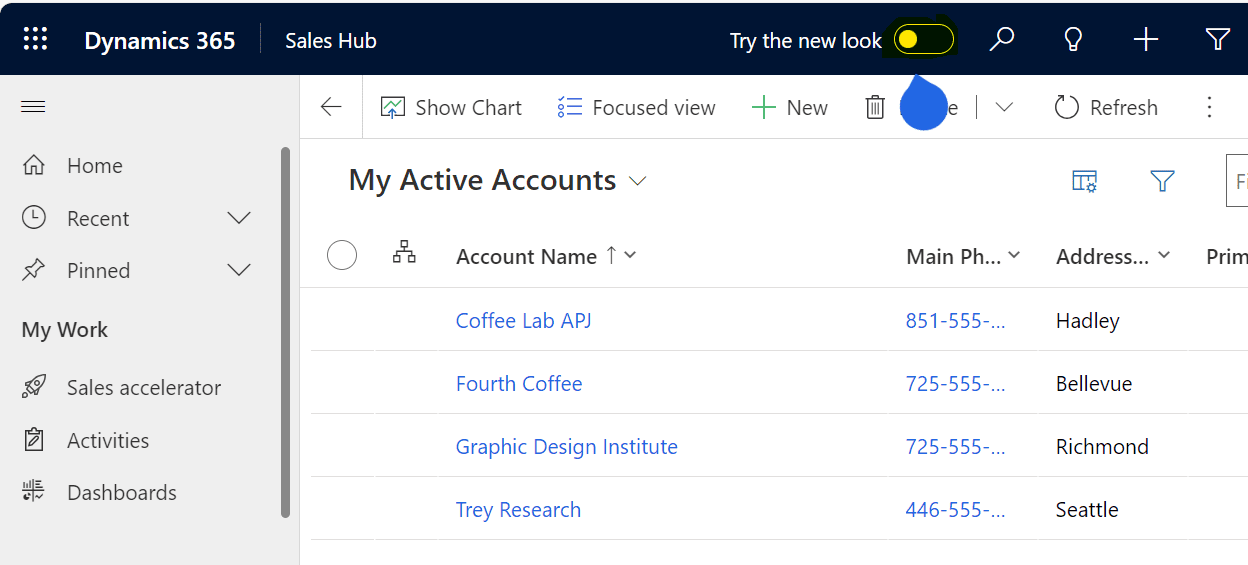Image resolution: width=1248 pixels, height=565 pixels.
Task: Collapse the sitemap with hamburger icon
Action: pyautogui.click(x=33, y=106)
